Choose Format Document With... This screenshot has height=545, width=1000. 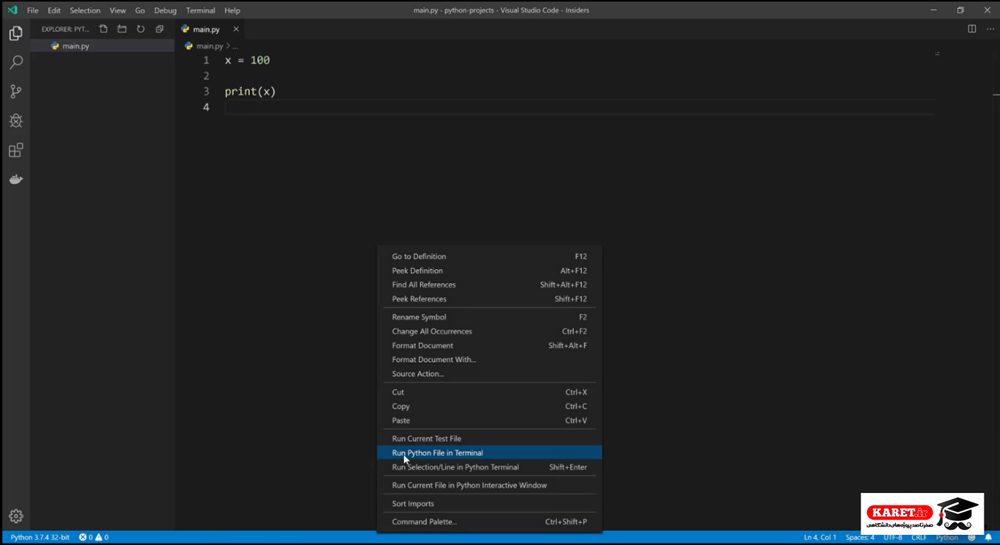coord(489,359)
